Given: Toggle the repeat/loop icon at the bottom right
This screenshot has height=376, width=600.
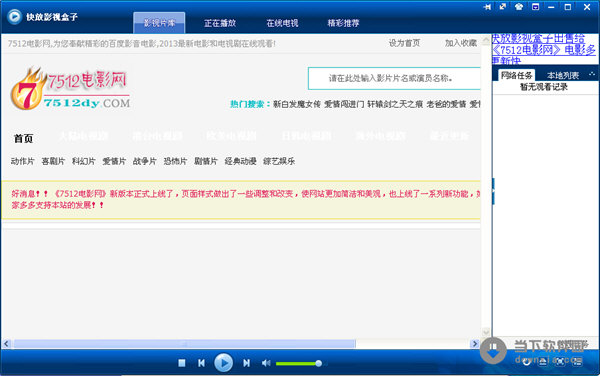Looking at the screenshot, I should pos(527,361).
